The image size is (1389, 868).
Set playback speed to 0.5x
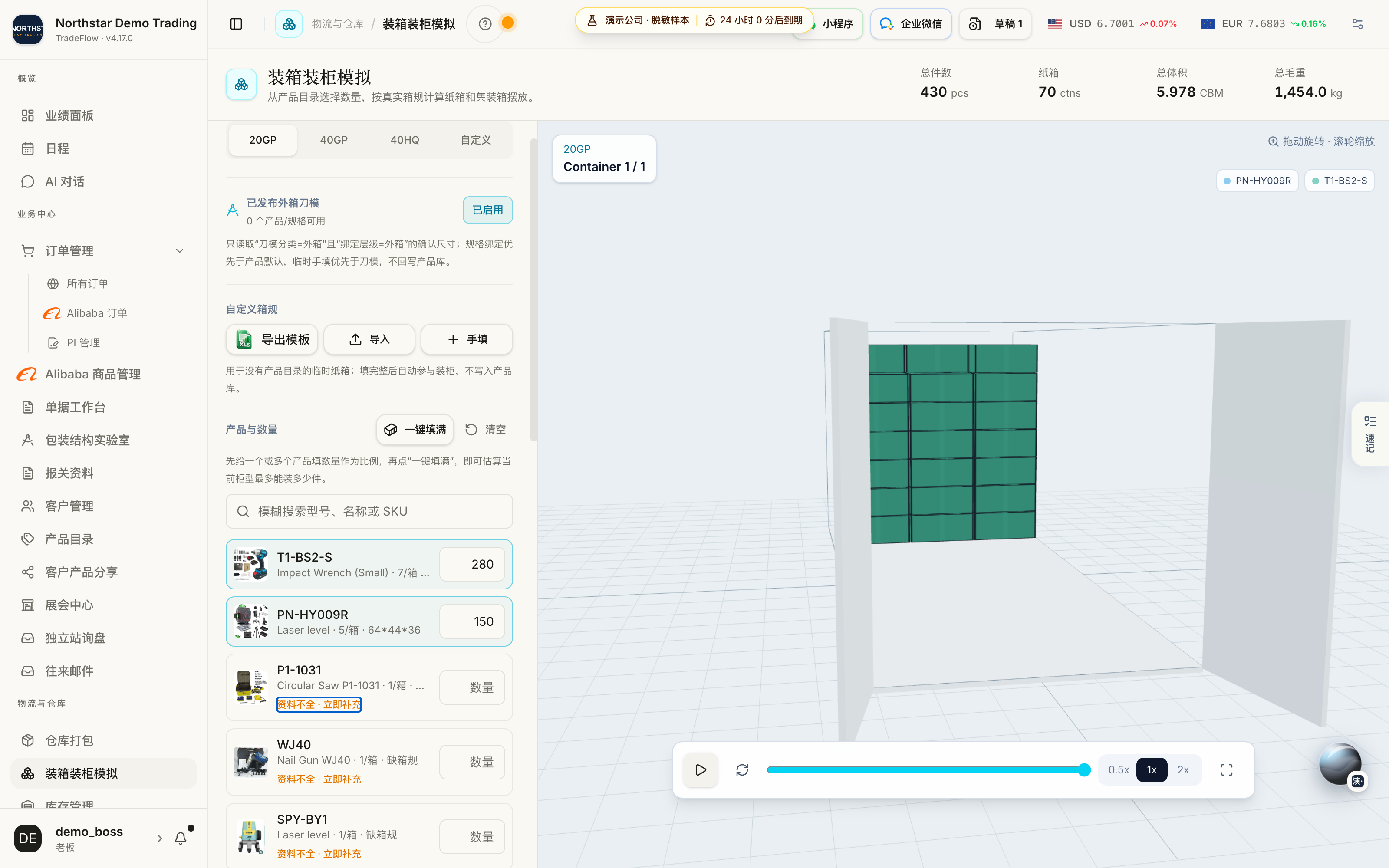(1118, 770)
